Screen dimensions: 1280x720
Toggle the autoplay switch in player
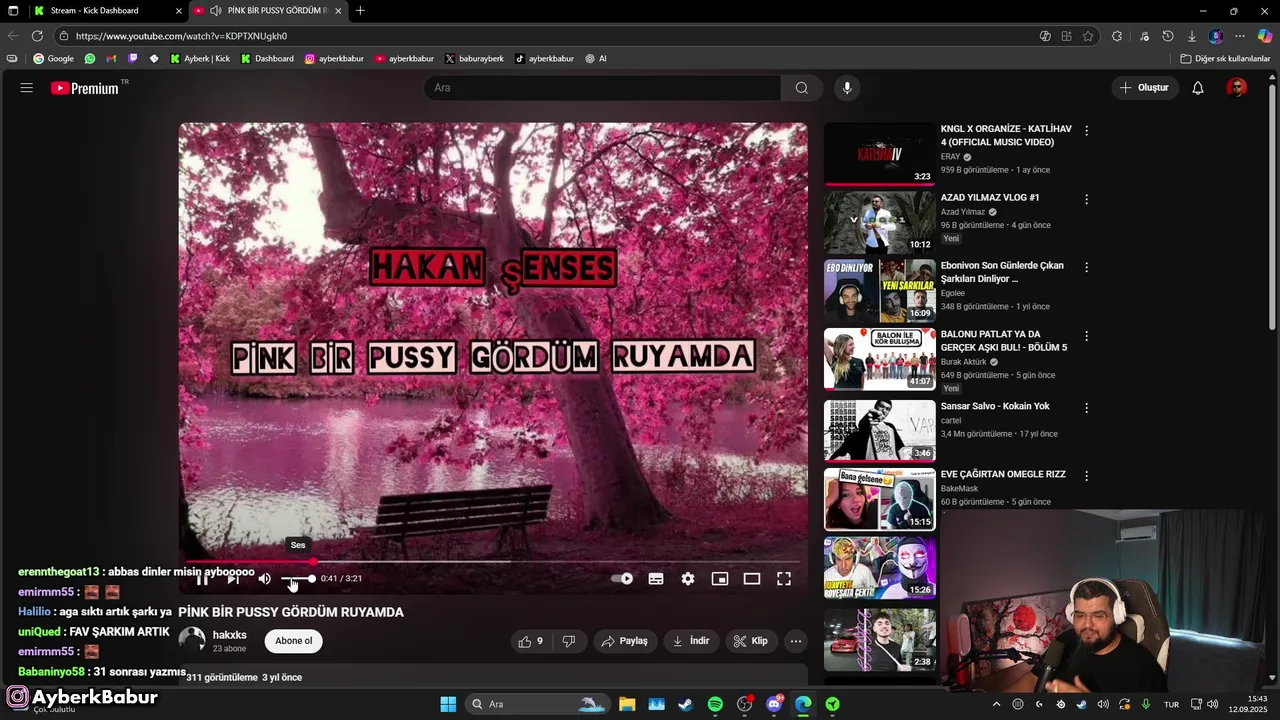click(x=622, y=579)
